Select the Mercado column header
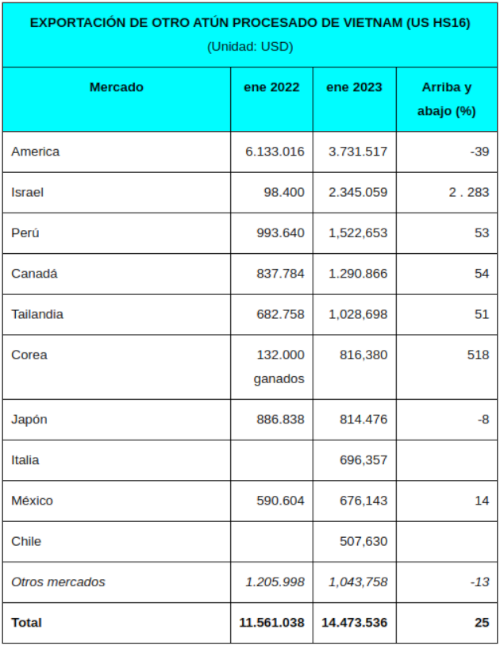 tap(116, 87)
